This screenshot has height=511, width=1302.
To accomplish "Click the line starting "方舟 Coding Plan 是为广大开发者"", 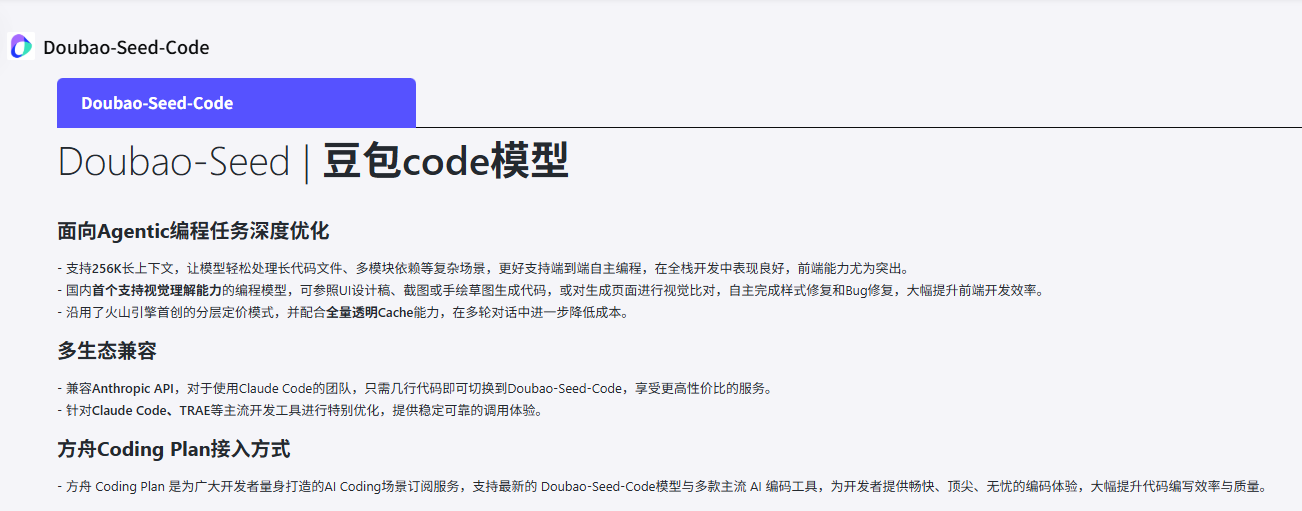I will coord(662,487).
